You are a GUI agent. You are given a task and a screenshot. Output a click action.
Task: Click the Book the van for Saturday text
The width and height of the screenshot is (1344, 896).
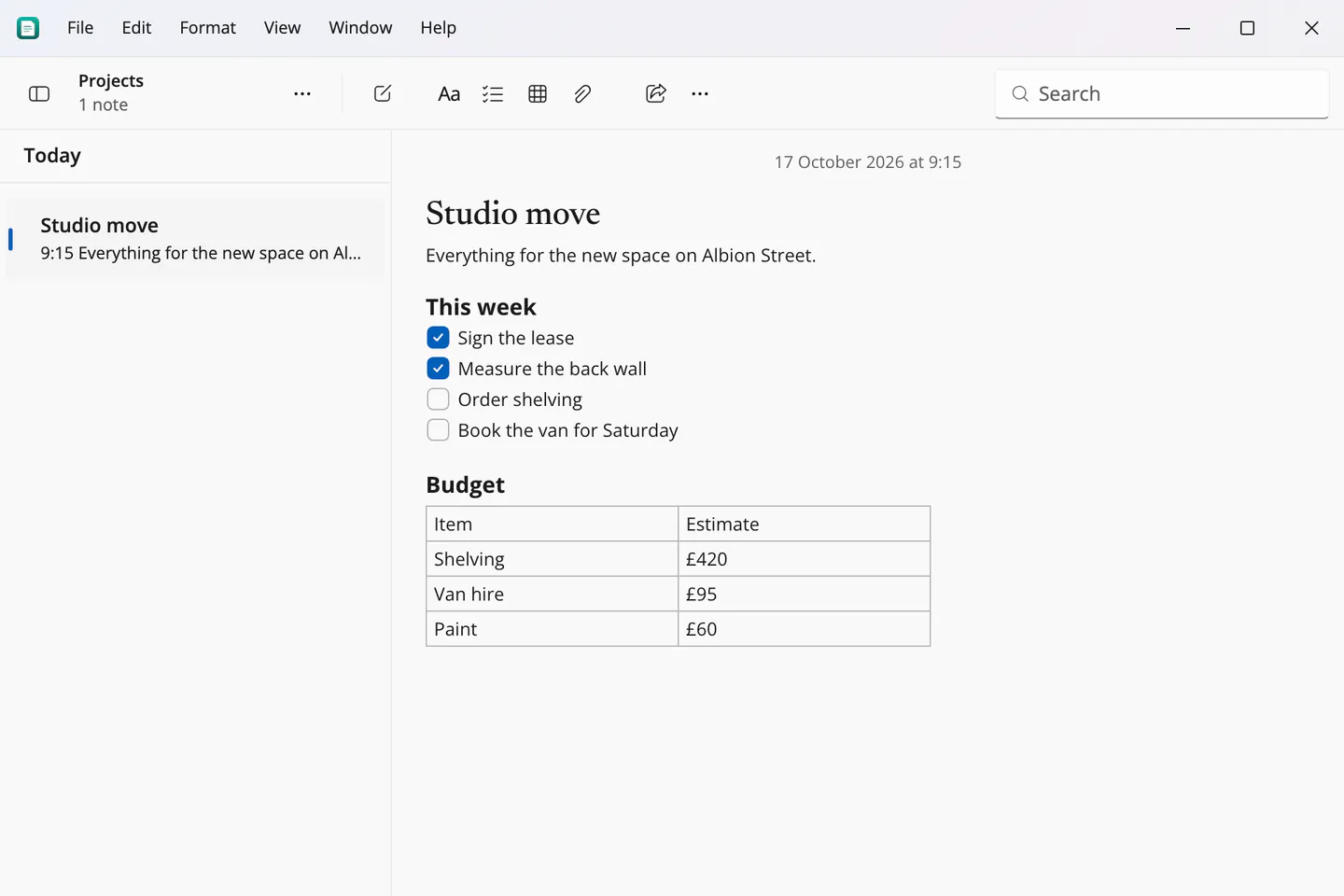(568, 430)
